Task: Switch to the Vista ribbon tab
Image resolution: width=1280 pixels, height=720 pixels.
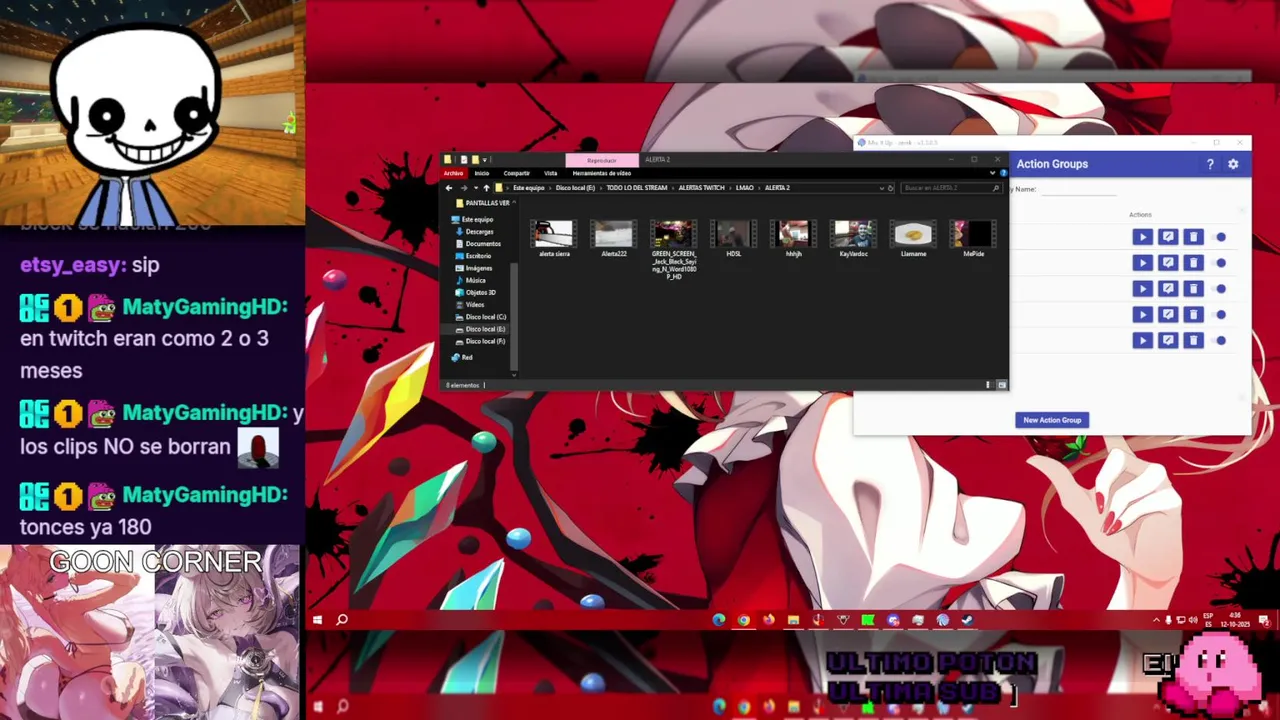Action: coord(550,173)
